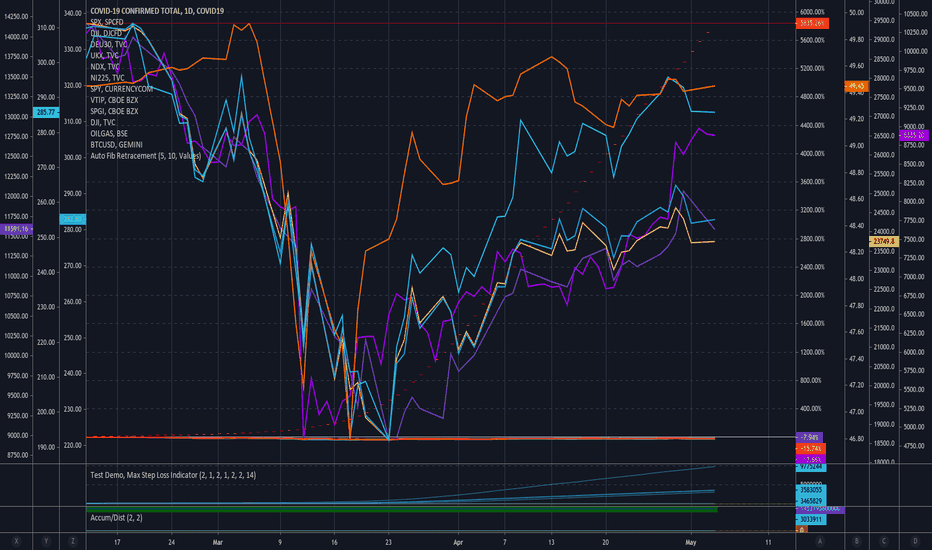The width and height of the screenshot is (932, 550).
Task: Click the 3583055 value label
Action: coord(811,490)
